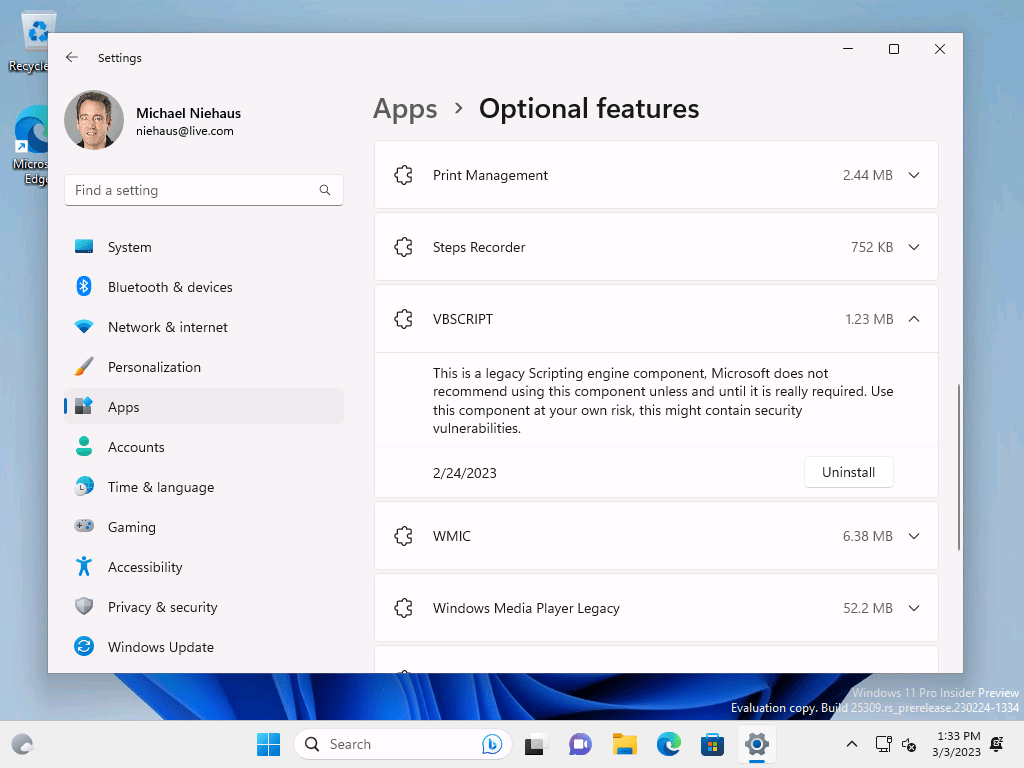The width and height of the screenshot is (1024, 768).
Task: Open the notification bell in the system tray
Action: click(x=996, y=744)
